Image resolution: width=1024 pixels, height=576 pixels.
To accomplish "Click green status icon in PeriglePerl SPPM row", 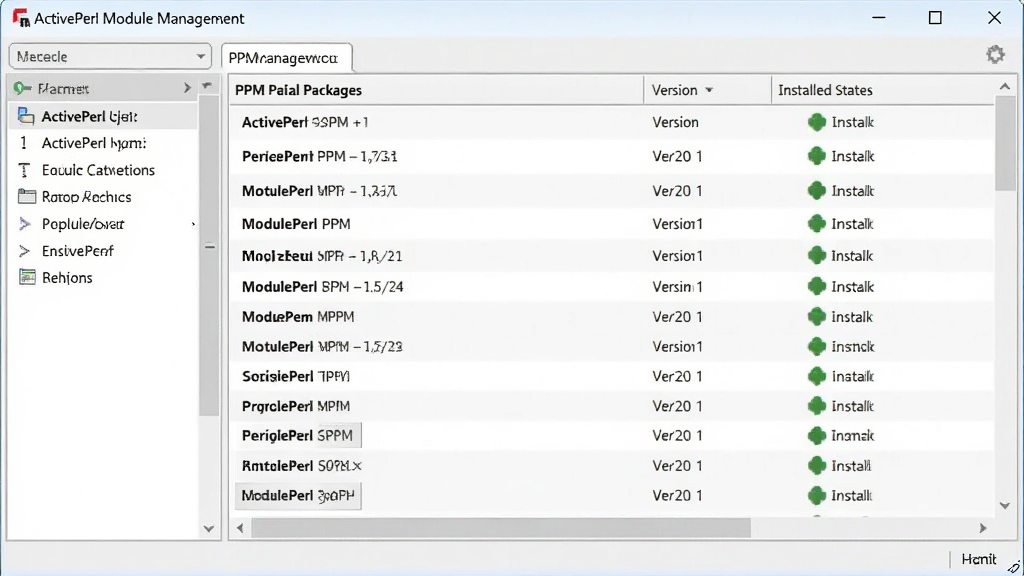I will click(x=816, y=436).
